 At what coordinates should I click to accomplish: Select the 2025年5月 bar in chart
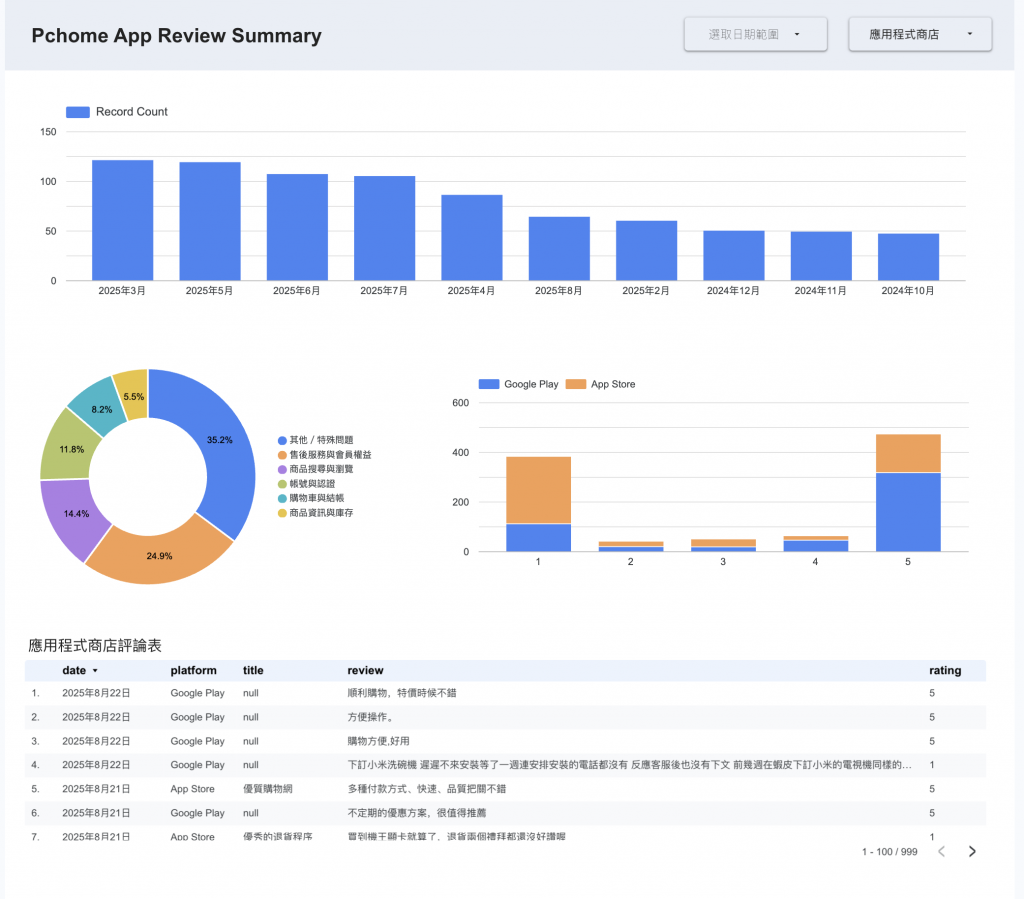coord(210,221)
